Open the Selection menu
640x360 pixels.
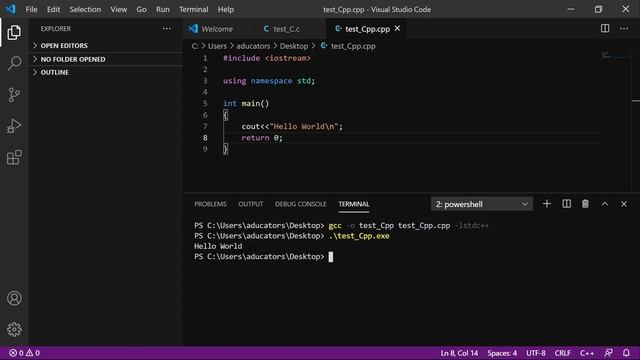tap(85, 9)
